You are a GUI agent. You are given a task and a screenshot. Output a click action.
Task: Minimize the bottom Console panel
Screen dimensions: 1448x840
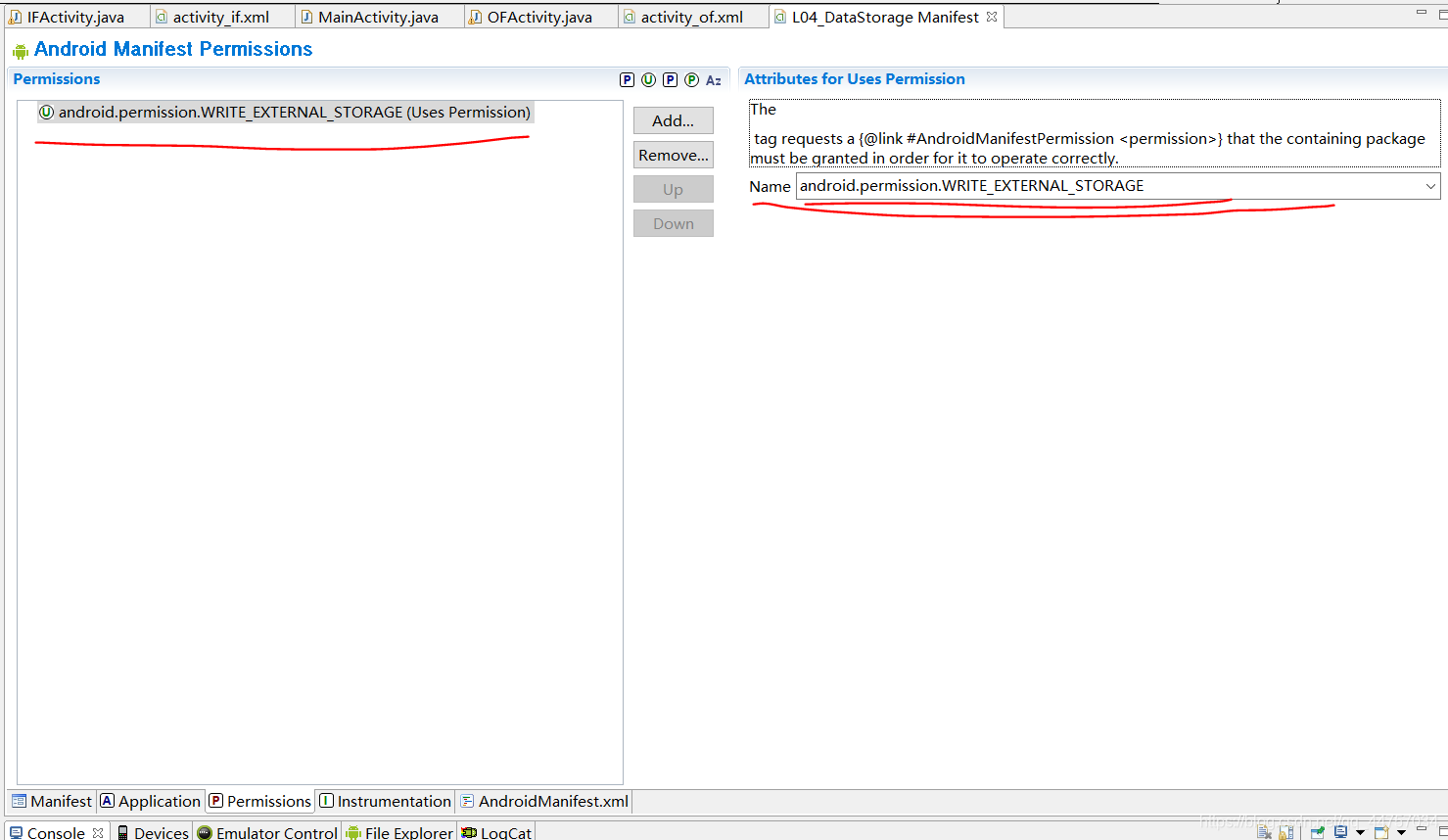pos(1422,829)
